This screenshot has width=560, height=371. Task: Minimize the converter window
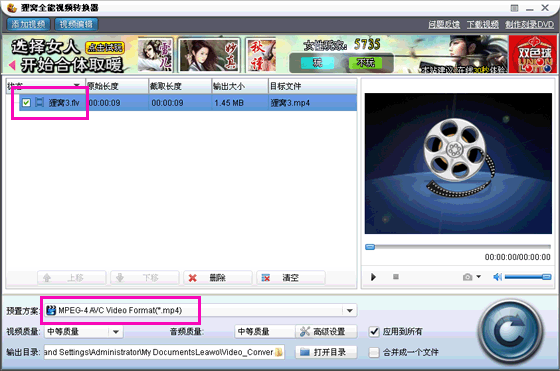tap(530, 9)
